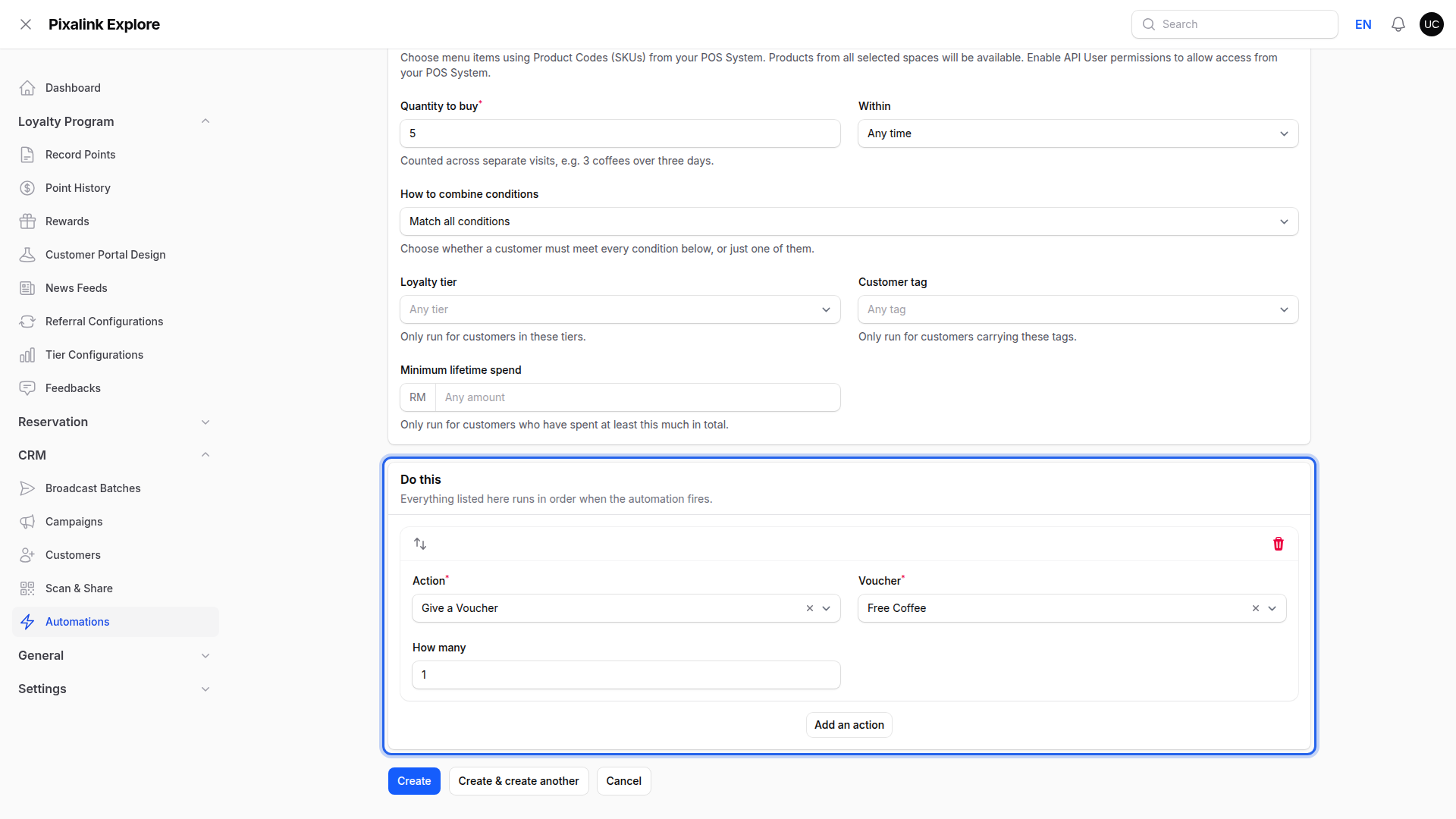Open the Voucher dropdown arrow
Screen dimensions: 1456x819
tap(1272, 608)
